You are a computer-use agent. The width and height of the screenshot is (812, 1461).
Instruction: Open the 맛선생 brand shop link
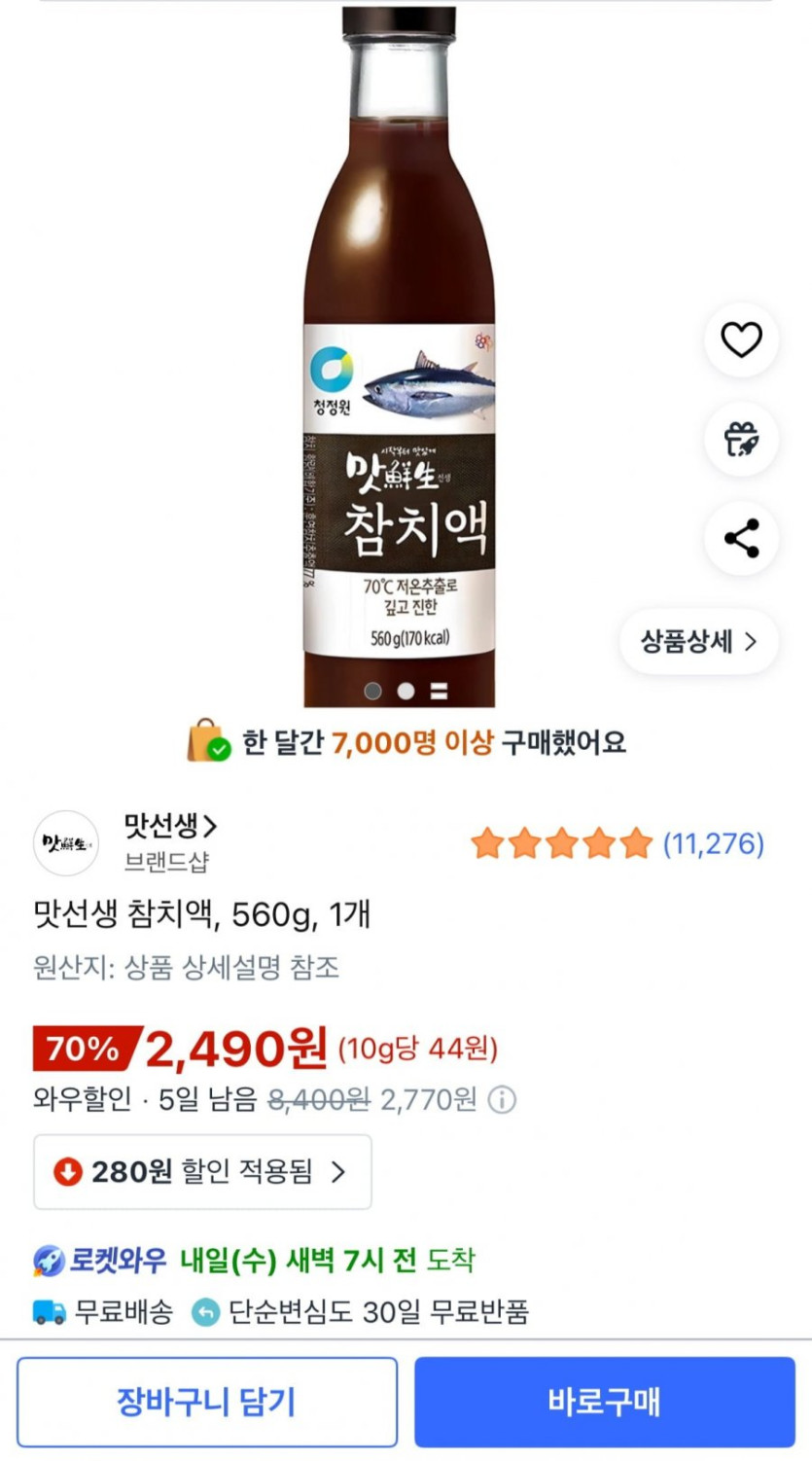(170, 827)
